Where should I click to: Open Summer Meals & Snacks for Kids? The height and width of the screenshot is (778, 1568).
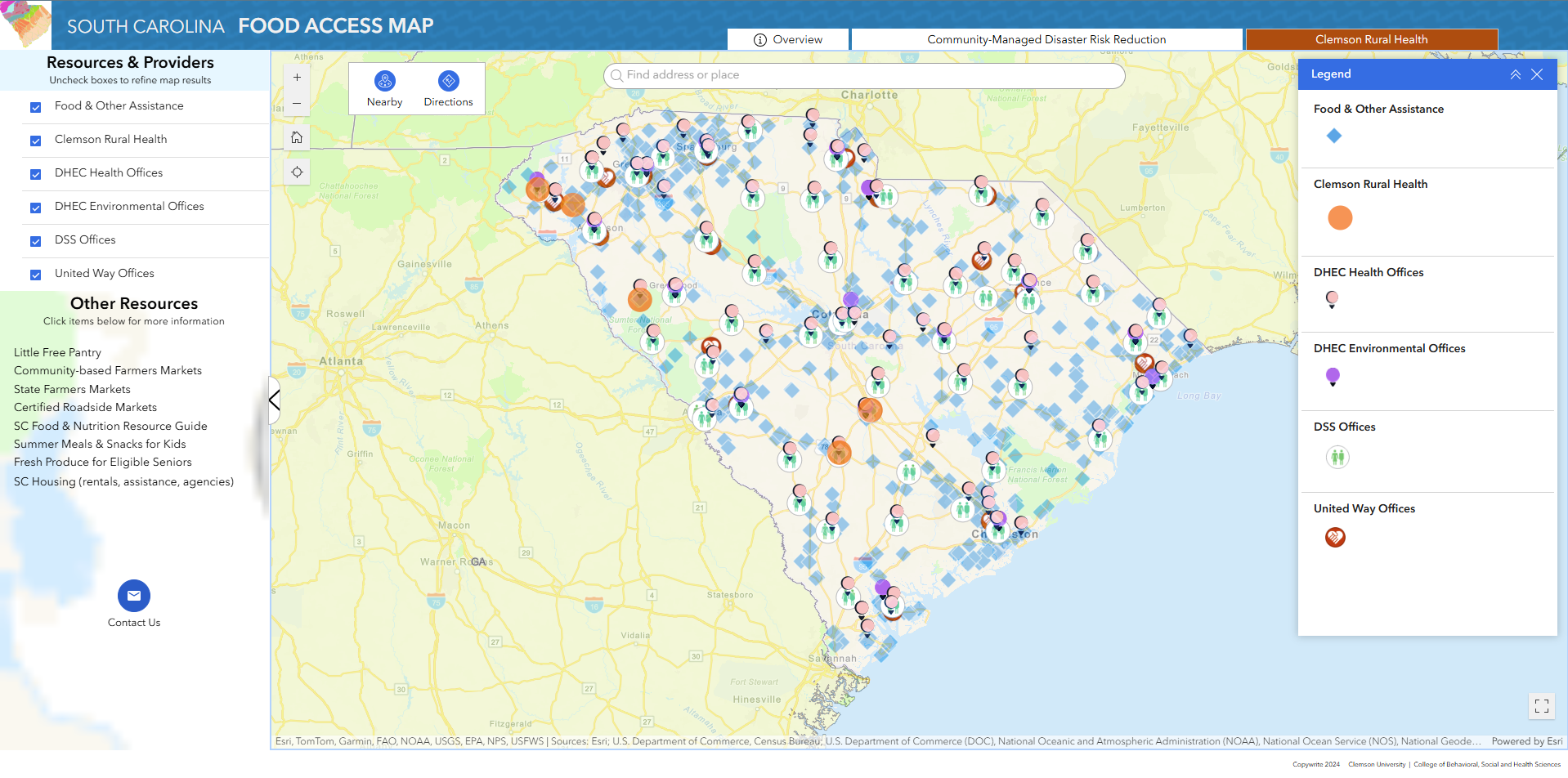click(x=100, y=444)
